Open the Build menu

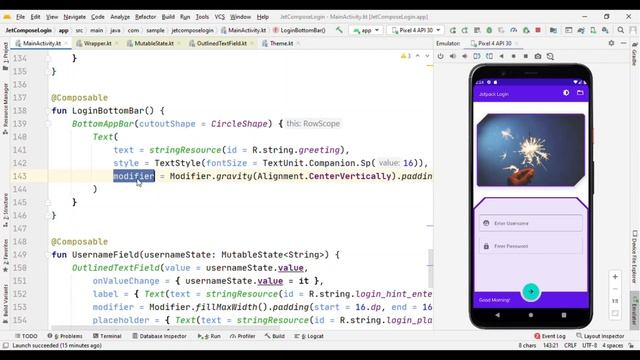168,17
